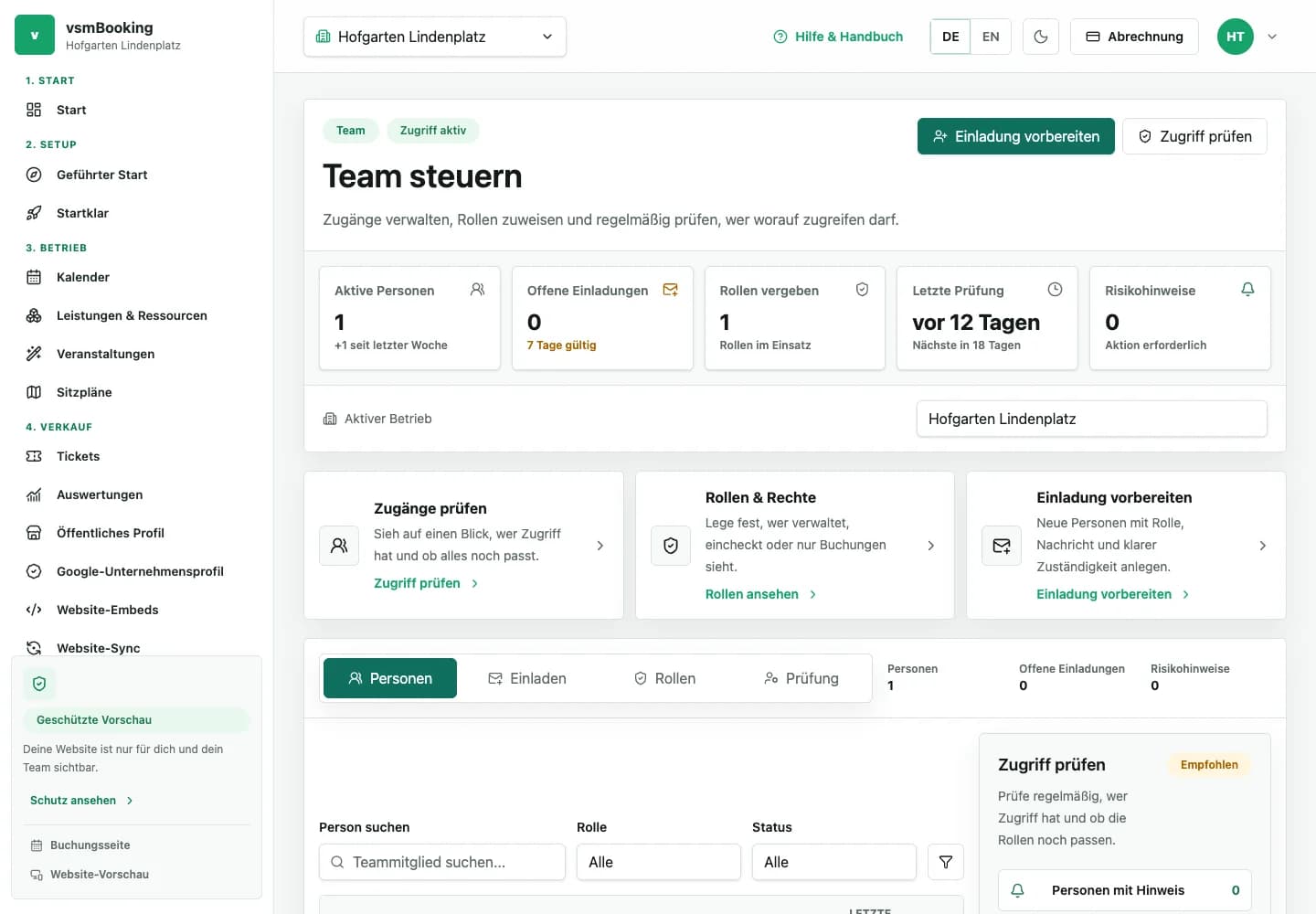Click the filter funnel icon
Image resolution: width=1316 pixels, height=914 pixels.
pyautogui.click(x=946, y=862)
